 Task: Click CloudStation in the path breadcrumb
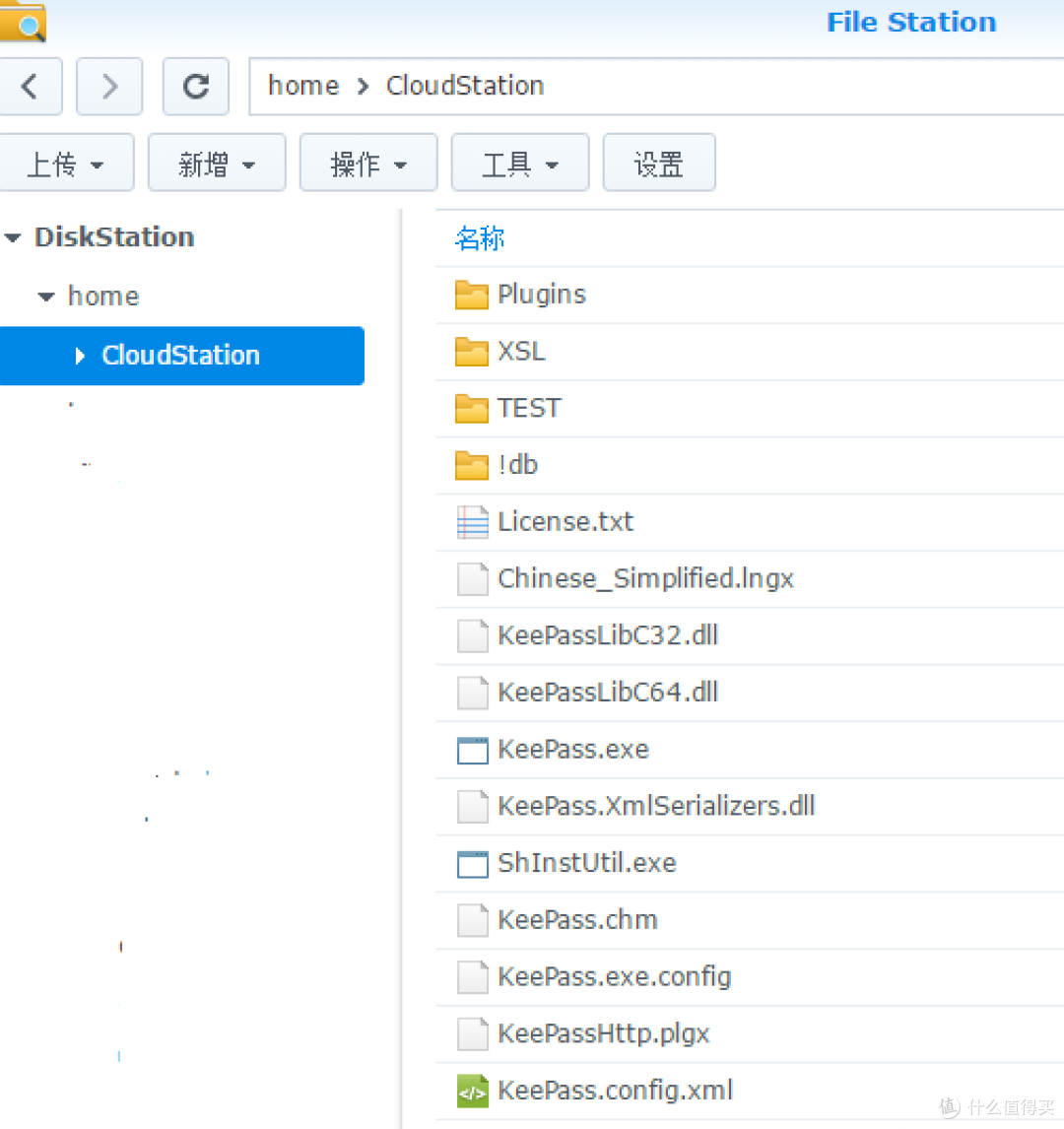coord(465,86)
